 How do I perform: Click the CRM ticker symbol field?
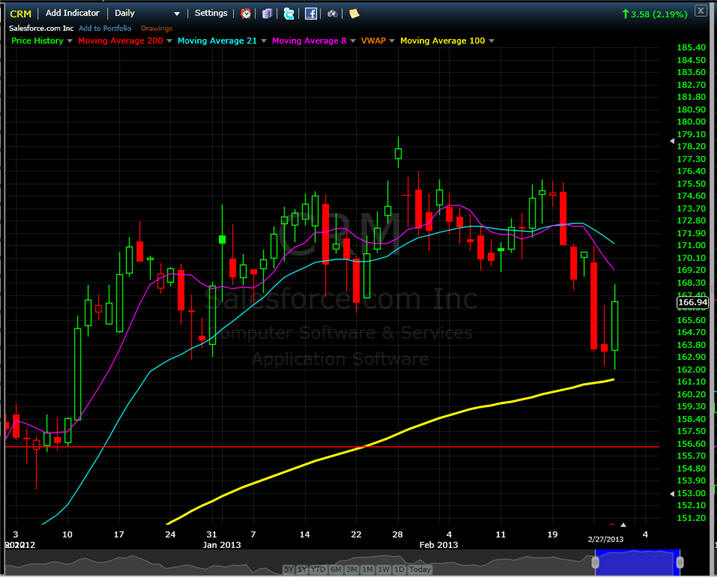[20, 14]
